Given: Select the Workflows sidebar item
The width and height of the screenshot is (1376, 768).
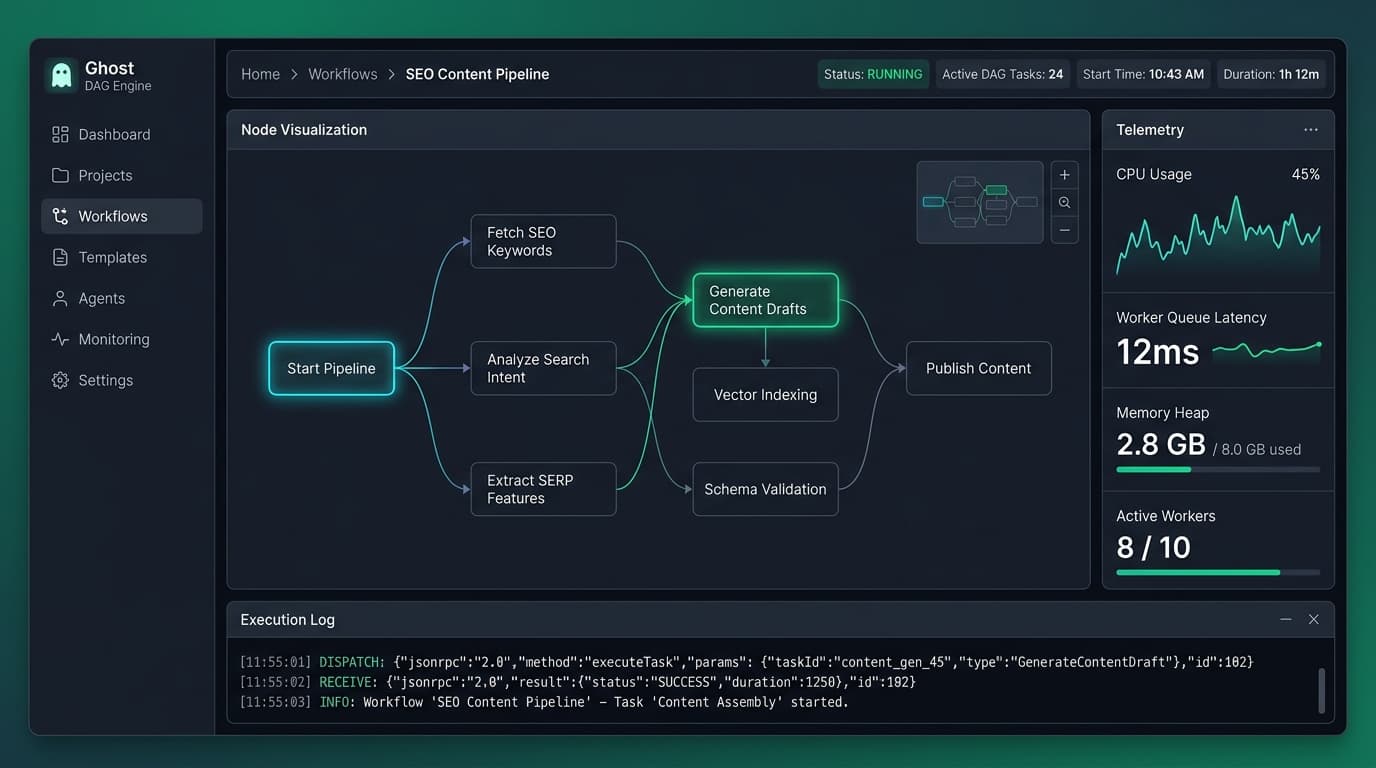Looking at the screenshot, I should [x=121, y=216].
